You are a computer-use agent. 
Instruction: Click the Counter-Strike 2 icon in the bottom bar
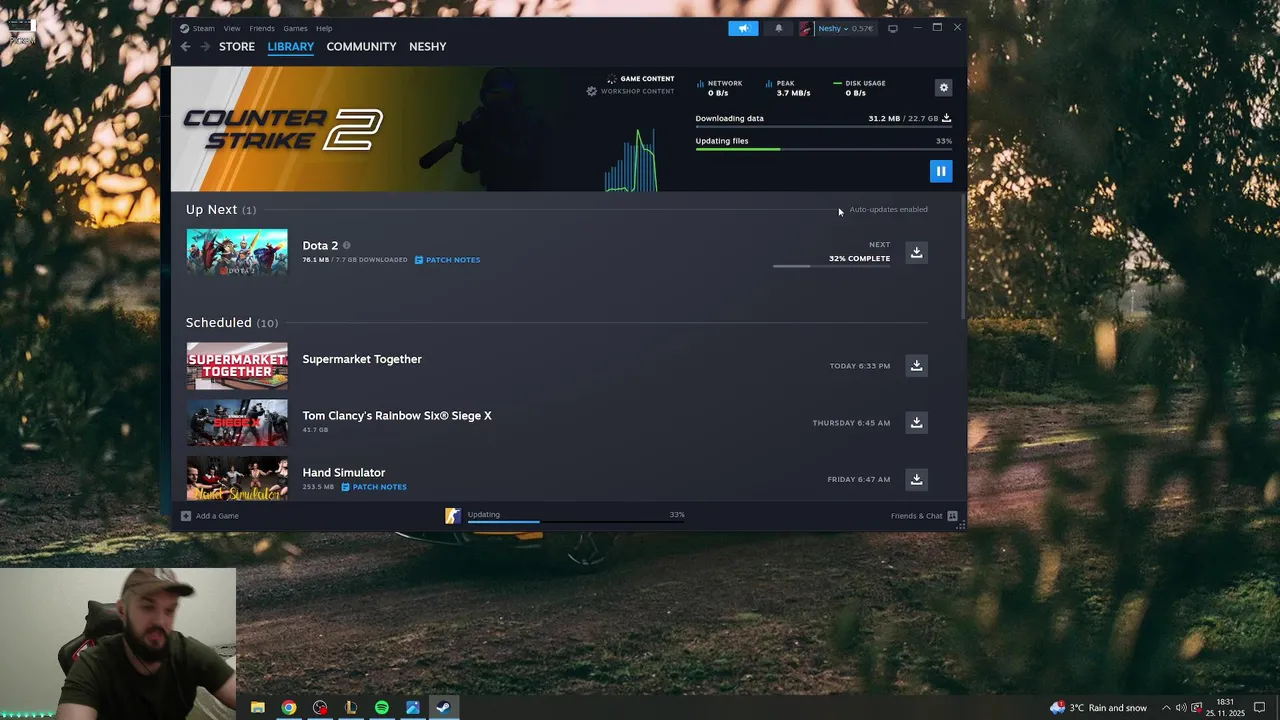(x=453, y=516)
